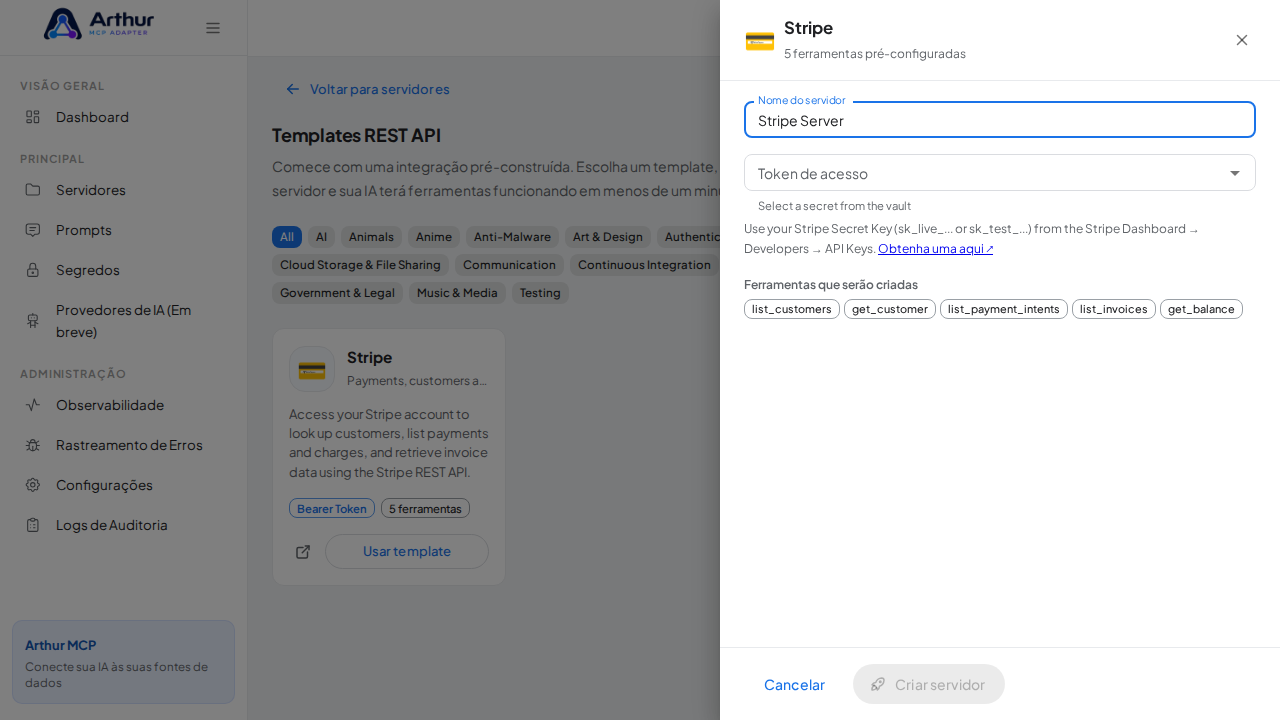Open Configurações from the sidebar
The width and height of the screenshot is (1280, 720).
click(124, 485)
